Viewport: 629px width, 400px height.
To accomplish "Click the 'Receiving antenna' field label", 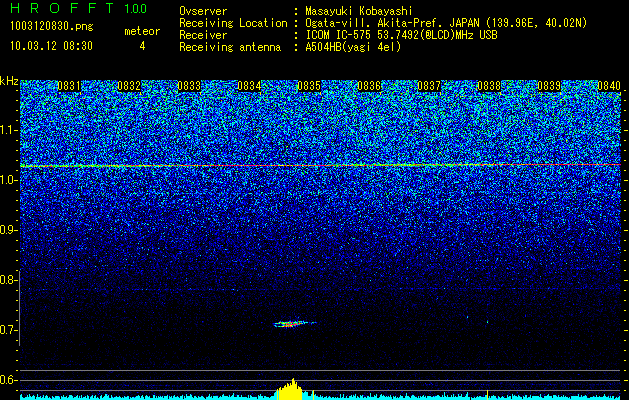I will coord(230,47).
